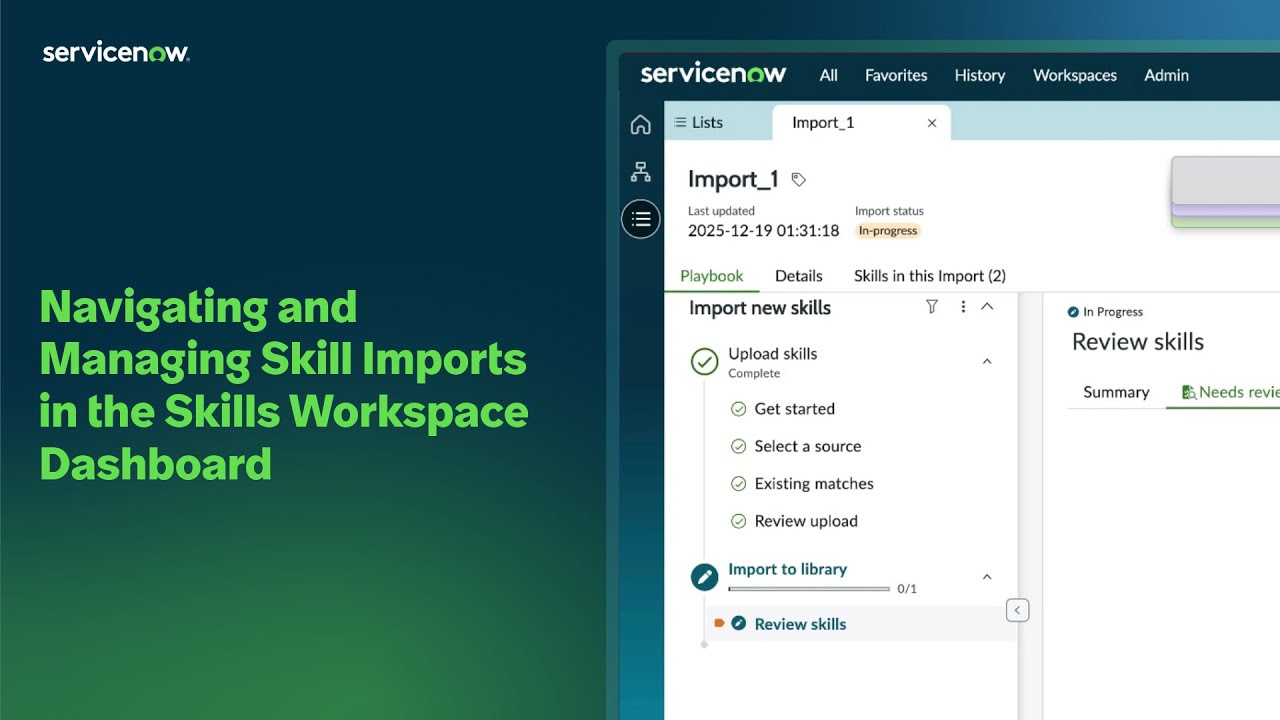Click the In-progress import status badge
This screenshot has height=720, width=1280.
(x=888, y=231)
